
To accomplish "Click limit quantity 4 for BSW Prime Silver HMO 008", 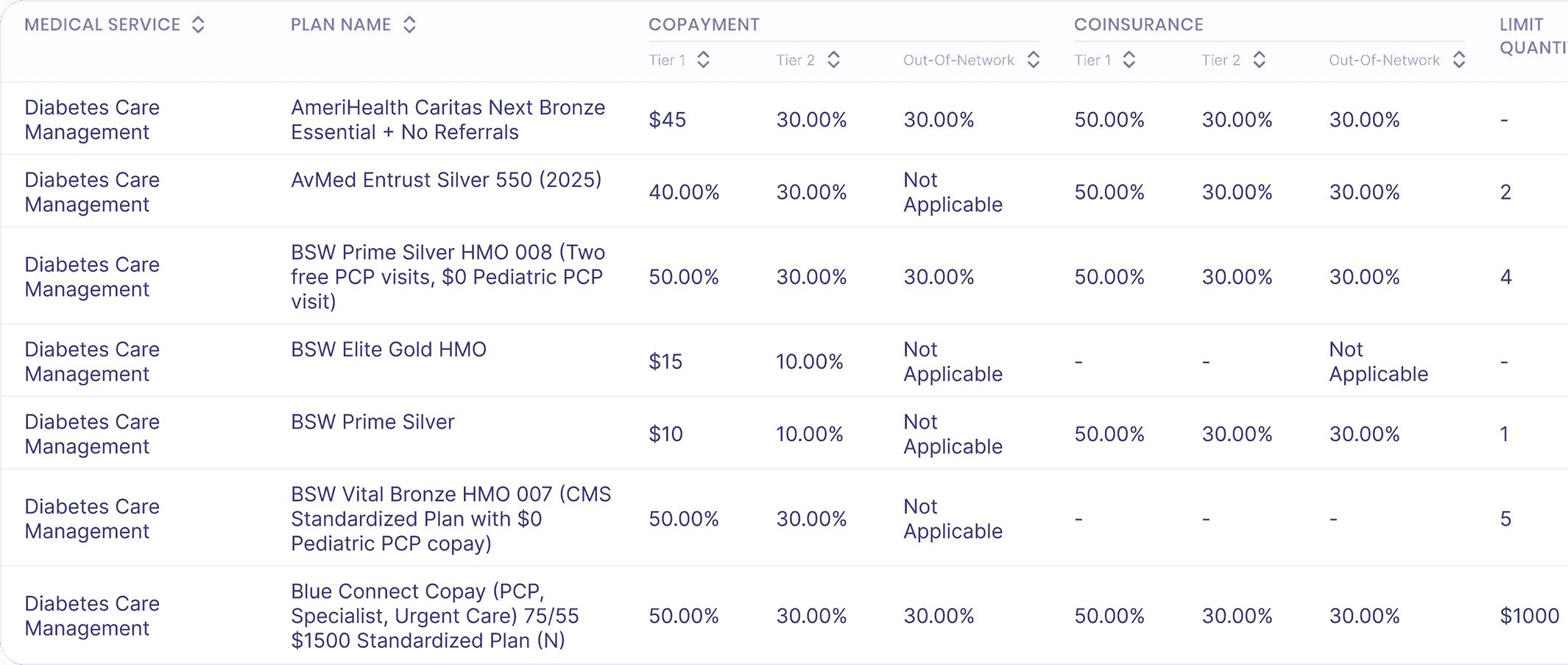I will (1505, 277).
